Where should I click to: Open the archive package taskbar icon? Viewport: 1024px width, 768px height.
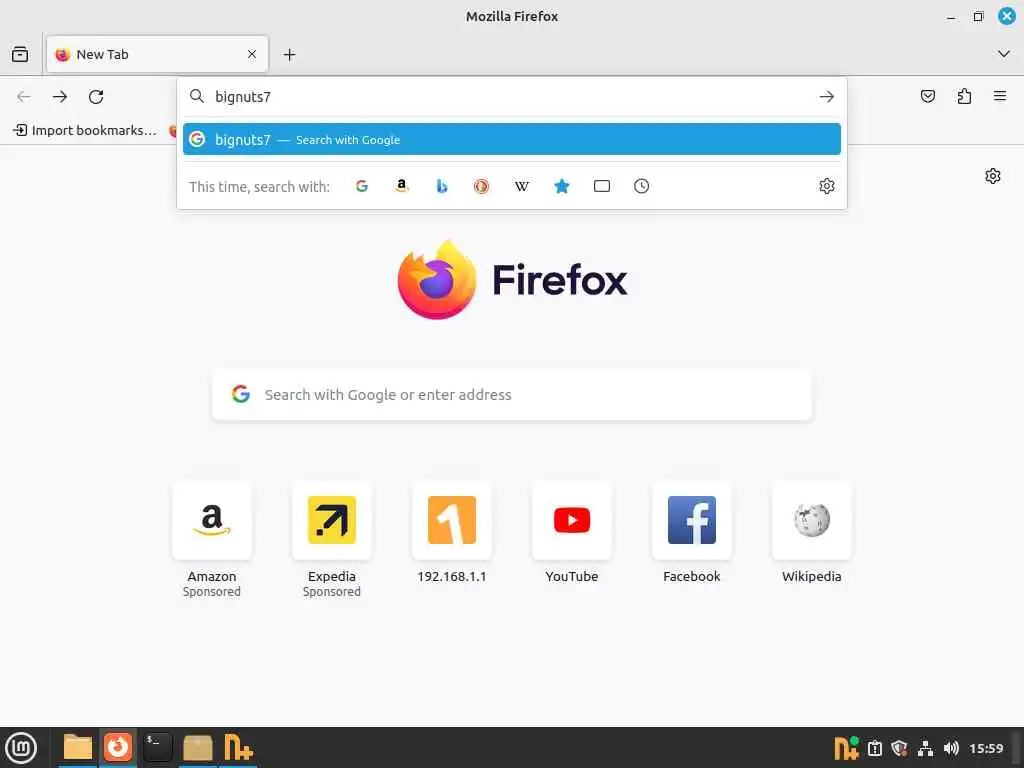[x=197, y=748]
